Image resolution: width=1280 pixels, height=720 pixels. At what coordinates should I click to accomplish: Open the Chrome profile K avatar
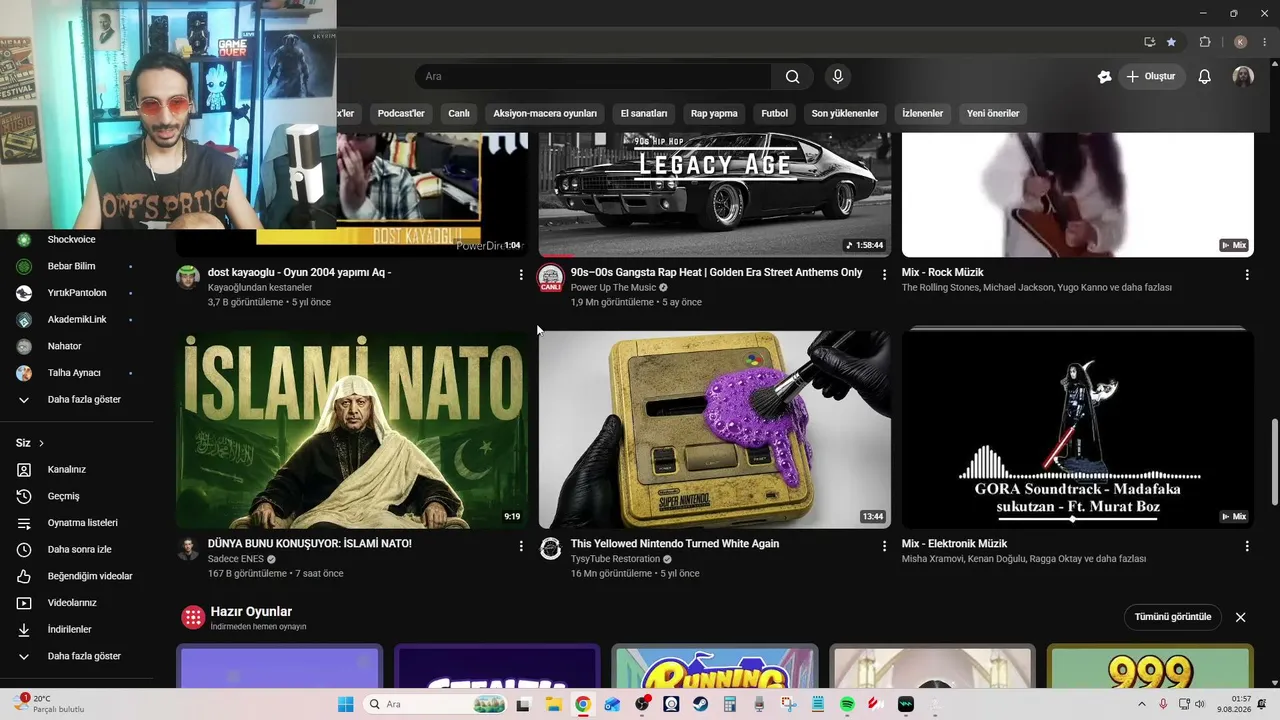(1240, 42)
